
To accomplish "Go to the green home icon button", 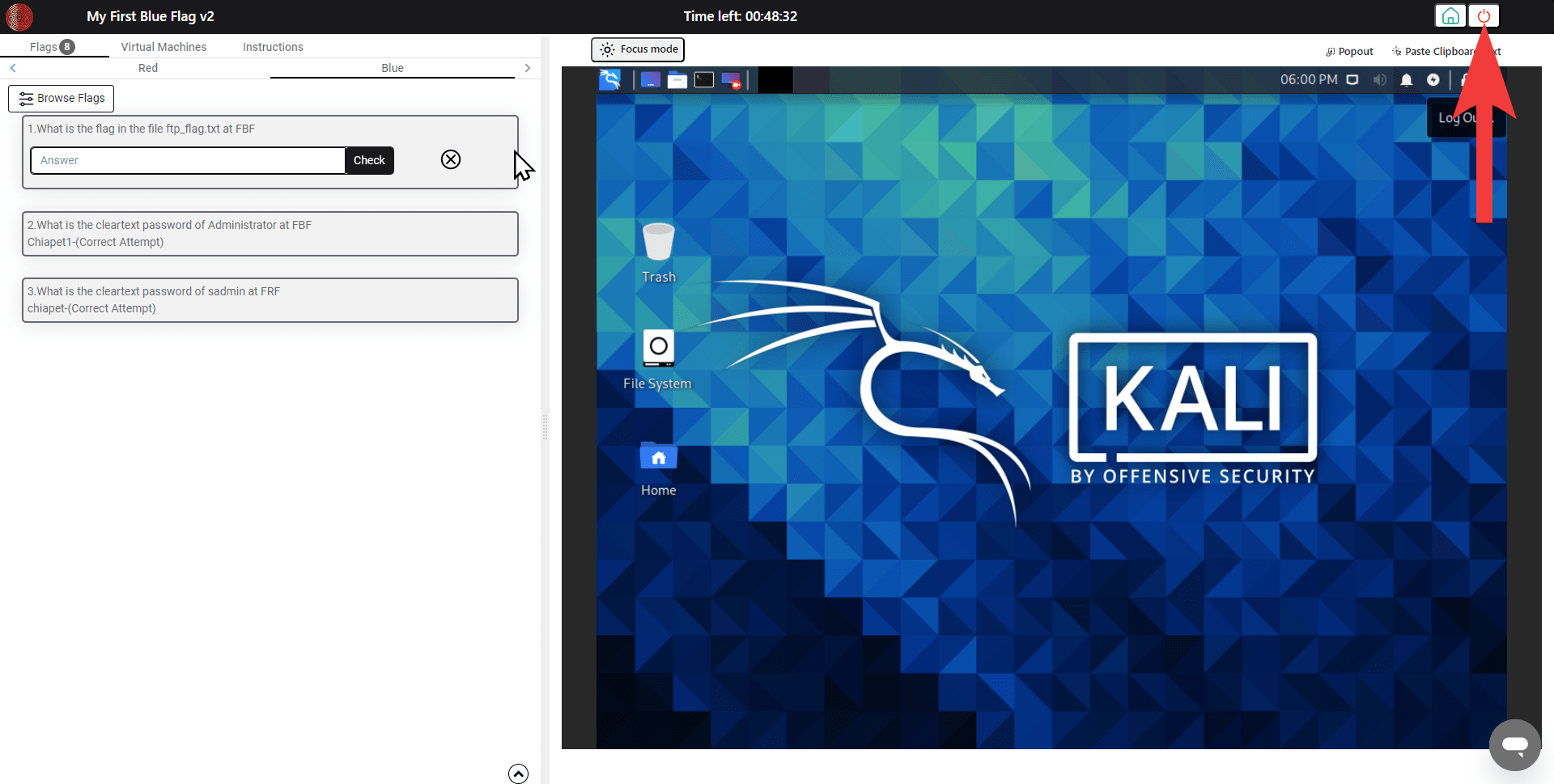I will click(x=1450, y=16).
